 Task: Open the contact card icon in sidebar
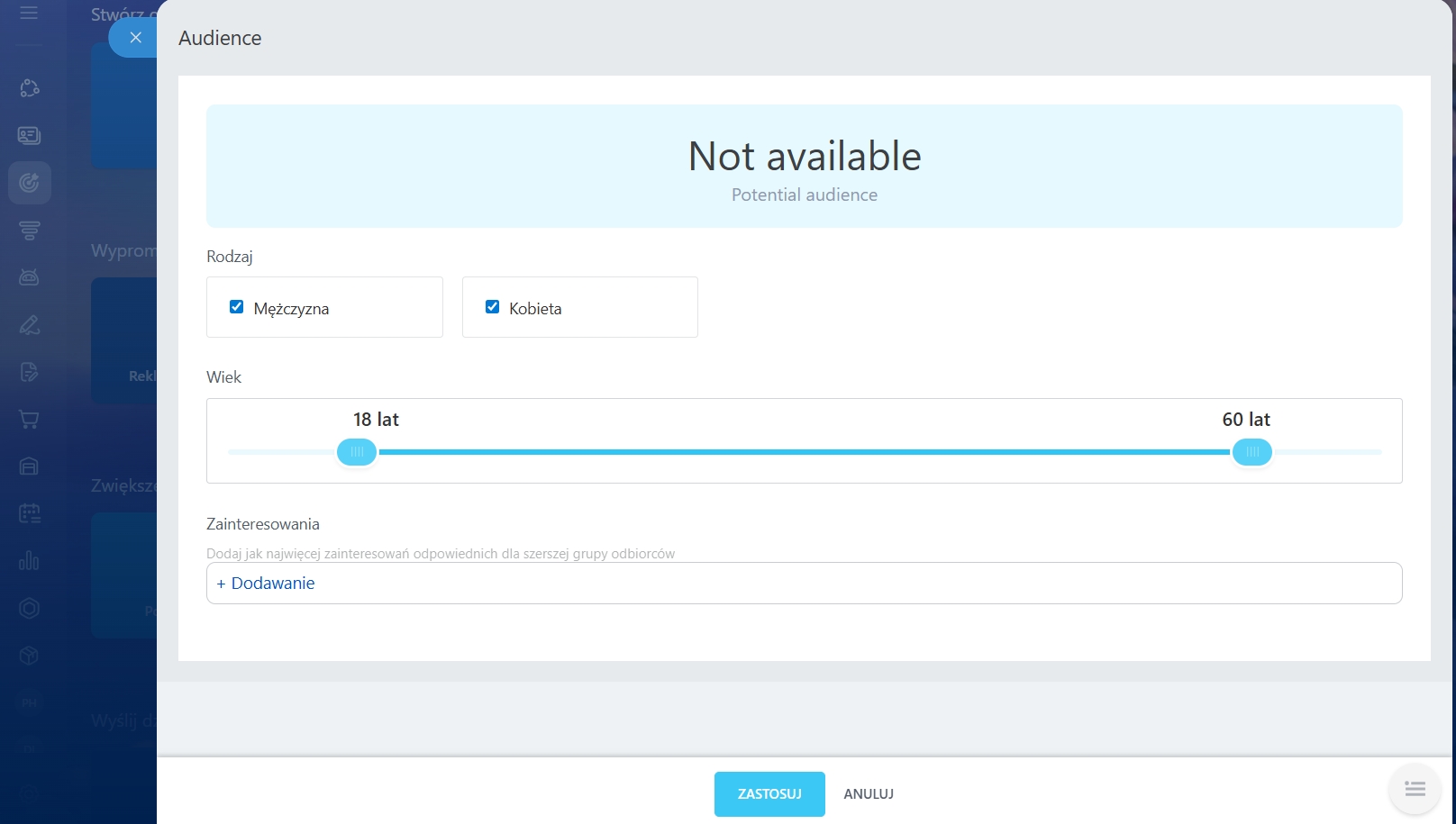29,136
